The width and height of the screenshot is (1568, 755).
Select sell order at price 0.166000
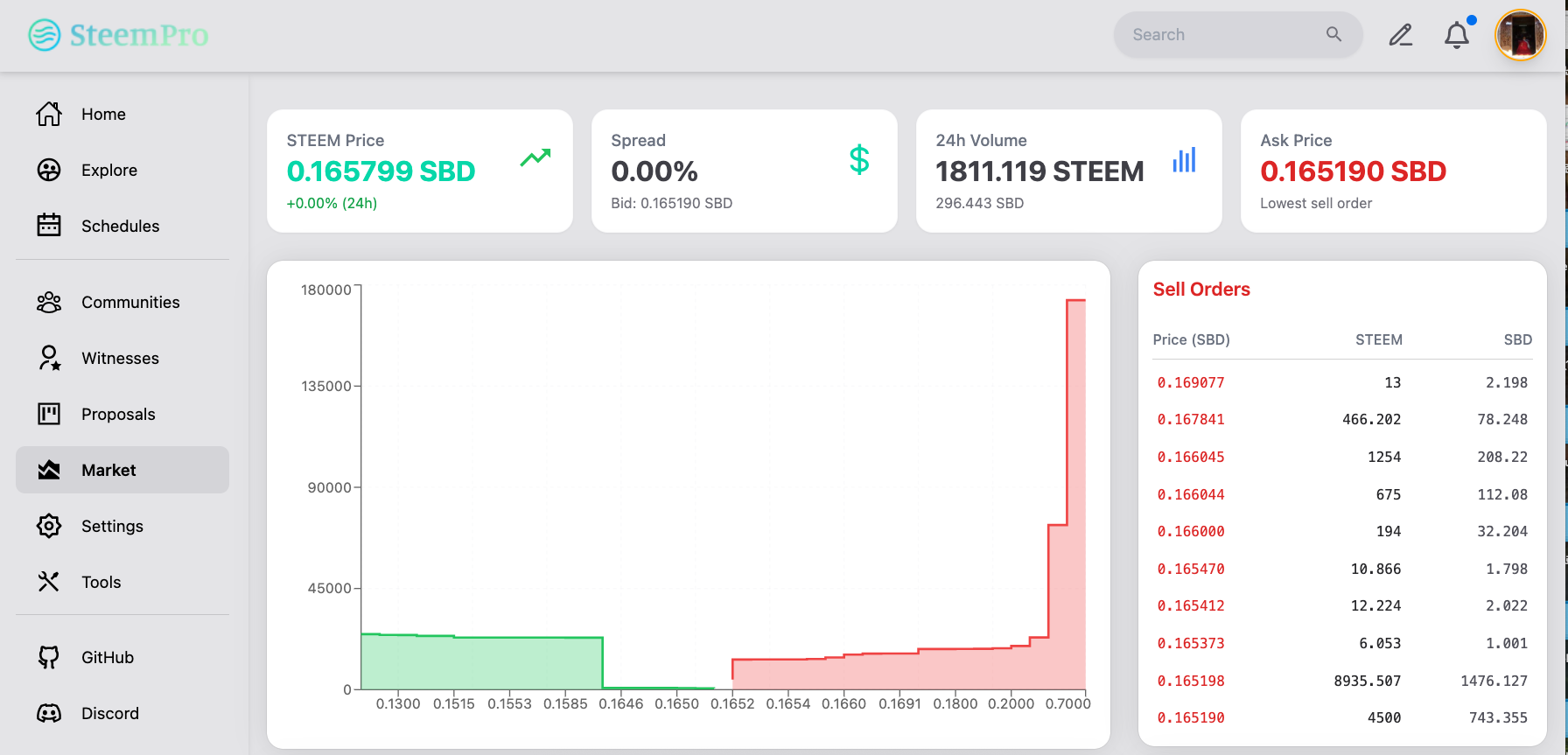[1342, 531]
